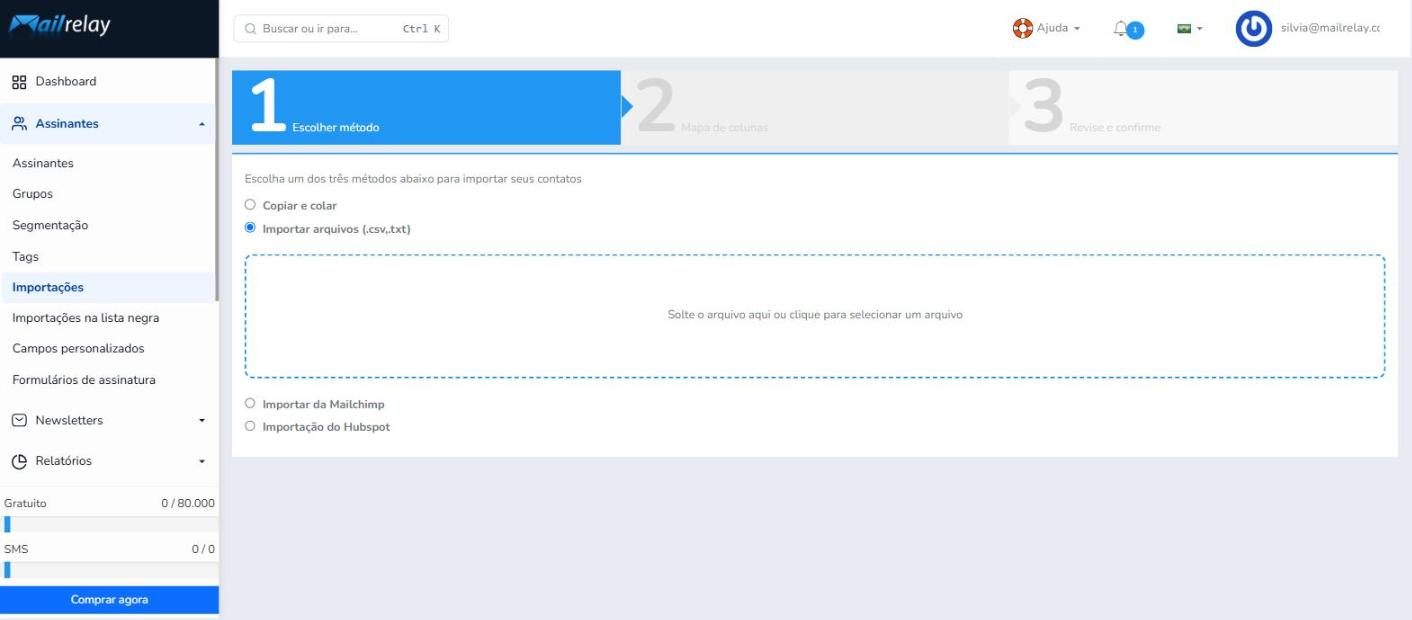Choose Importar da Mailchimp radio
1412x620 pixels.
point(250,404)
